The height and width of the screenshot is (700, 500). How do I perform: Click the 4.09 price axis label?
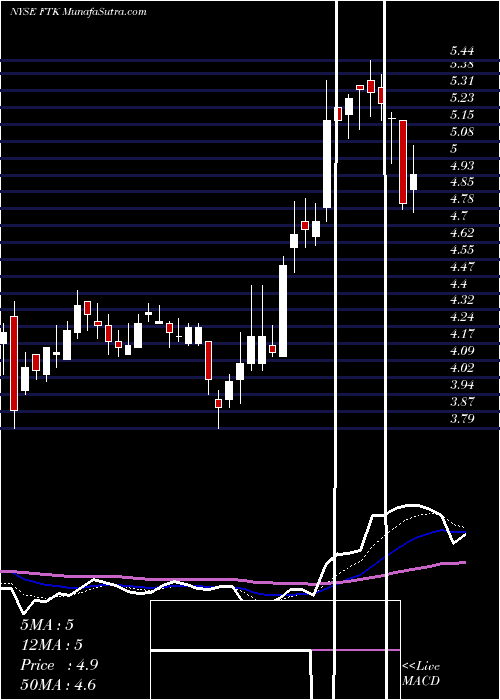coord(462,351)
